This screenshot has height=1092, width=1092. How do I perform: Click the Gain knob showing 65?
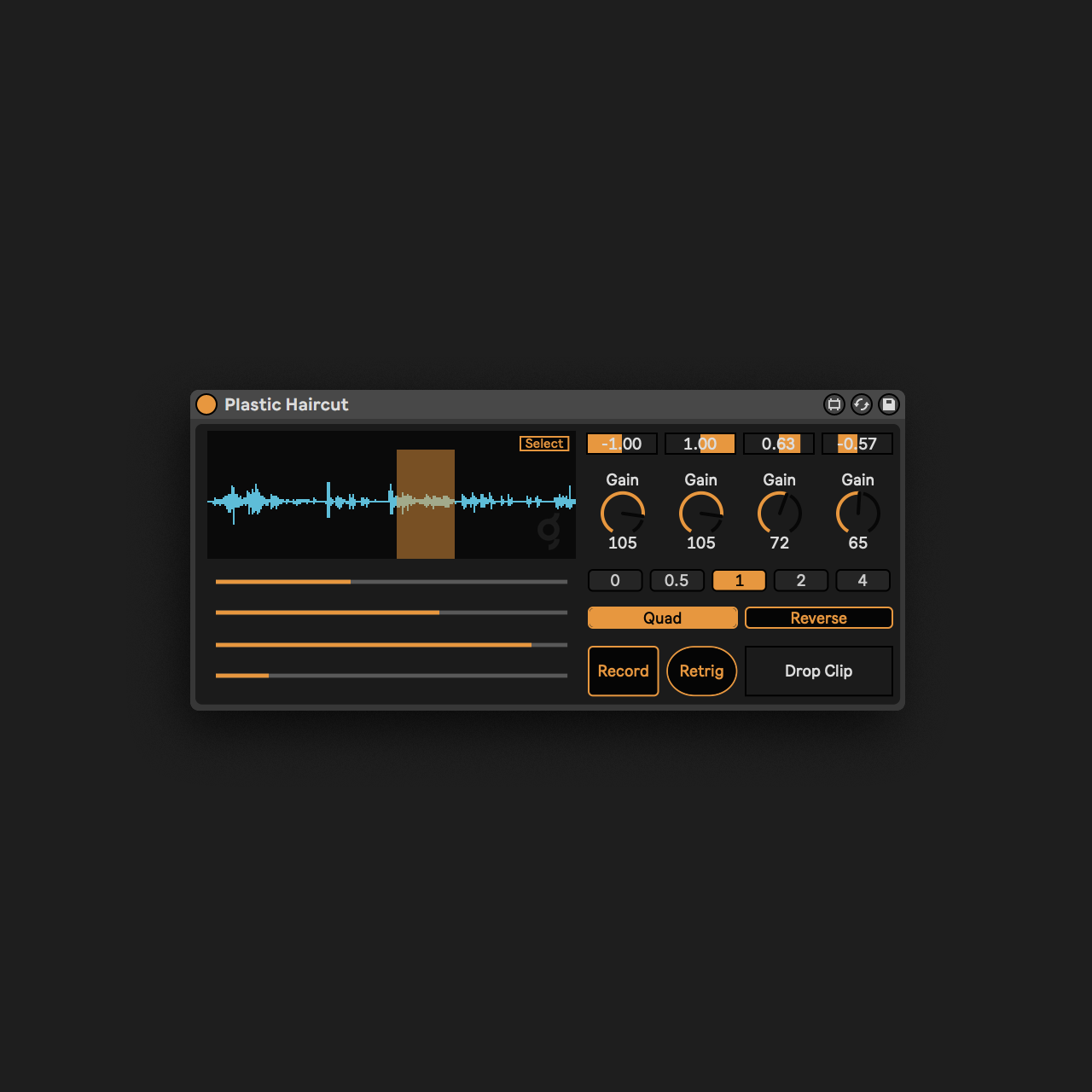pos(857,513)
